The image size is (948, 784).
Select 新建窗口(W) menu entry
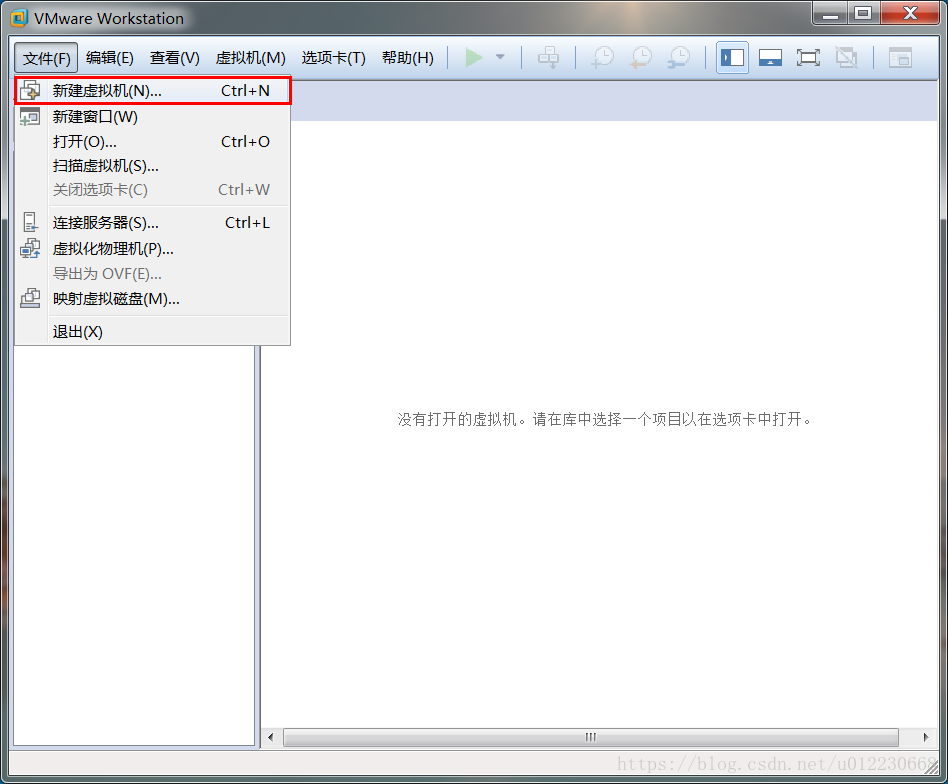(152, 117)
